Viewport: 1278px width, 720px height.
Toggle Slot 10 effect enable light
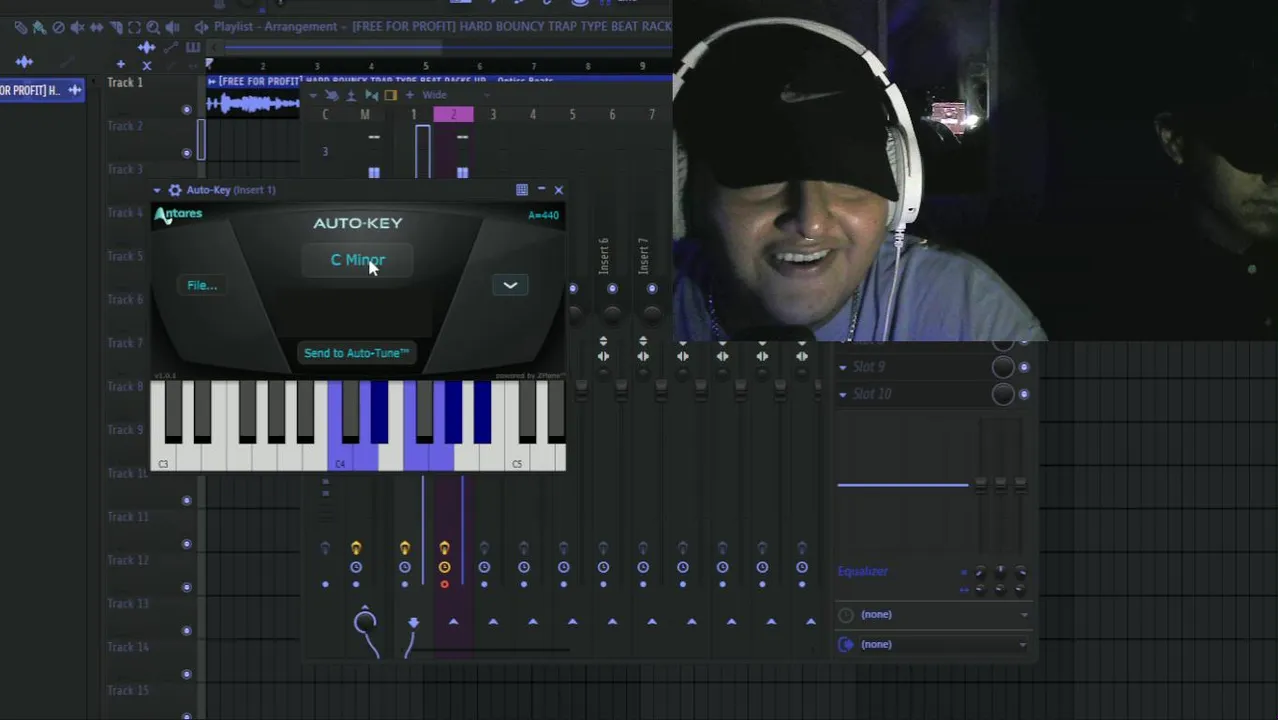[1024, 394]
